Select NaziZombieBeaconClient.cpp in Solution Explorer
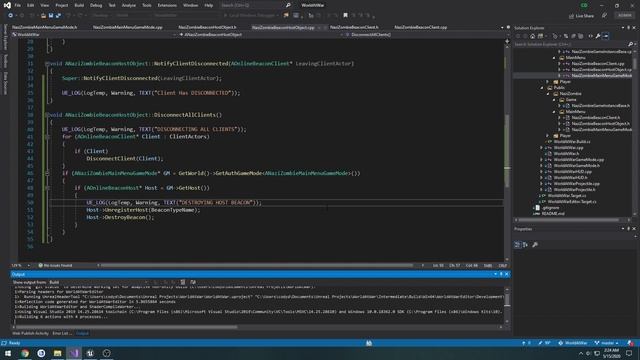640x360 pixels. [598, 64]
